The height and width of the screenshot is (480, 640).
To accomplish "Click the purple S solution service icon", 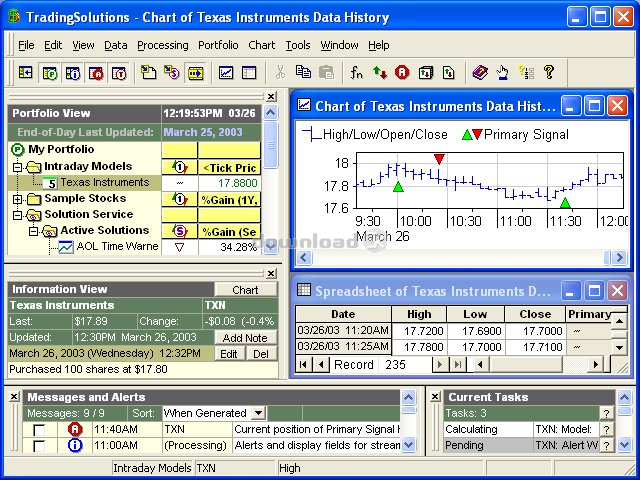I will (x=172, y=73).
